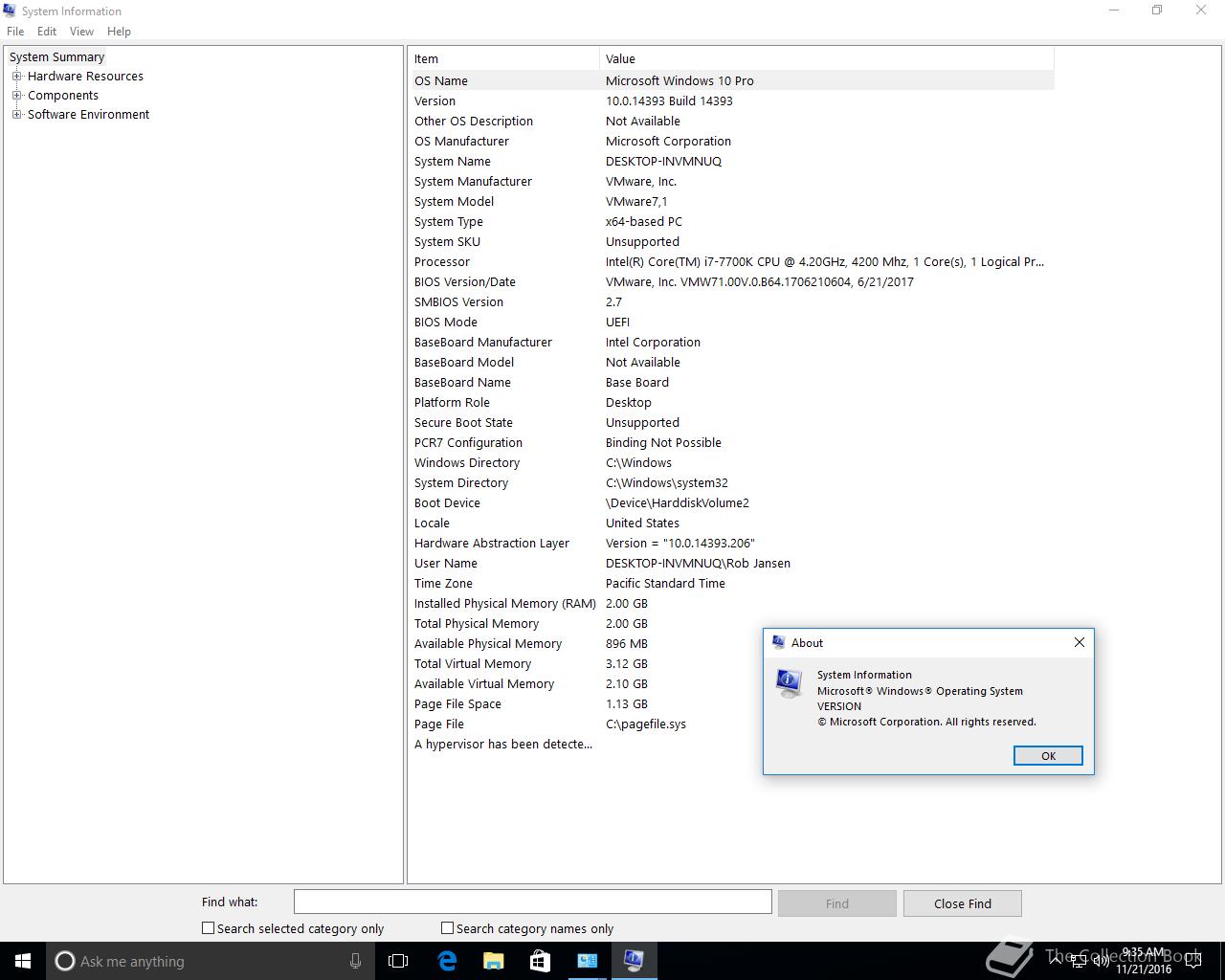
Task: Close the About dialog with X
Action: (x=1080, y=642)
